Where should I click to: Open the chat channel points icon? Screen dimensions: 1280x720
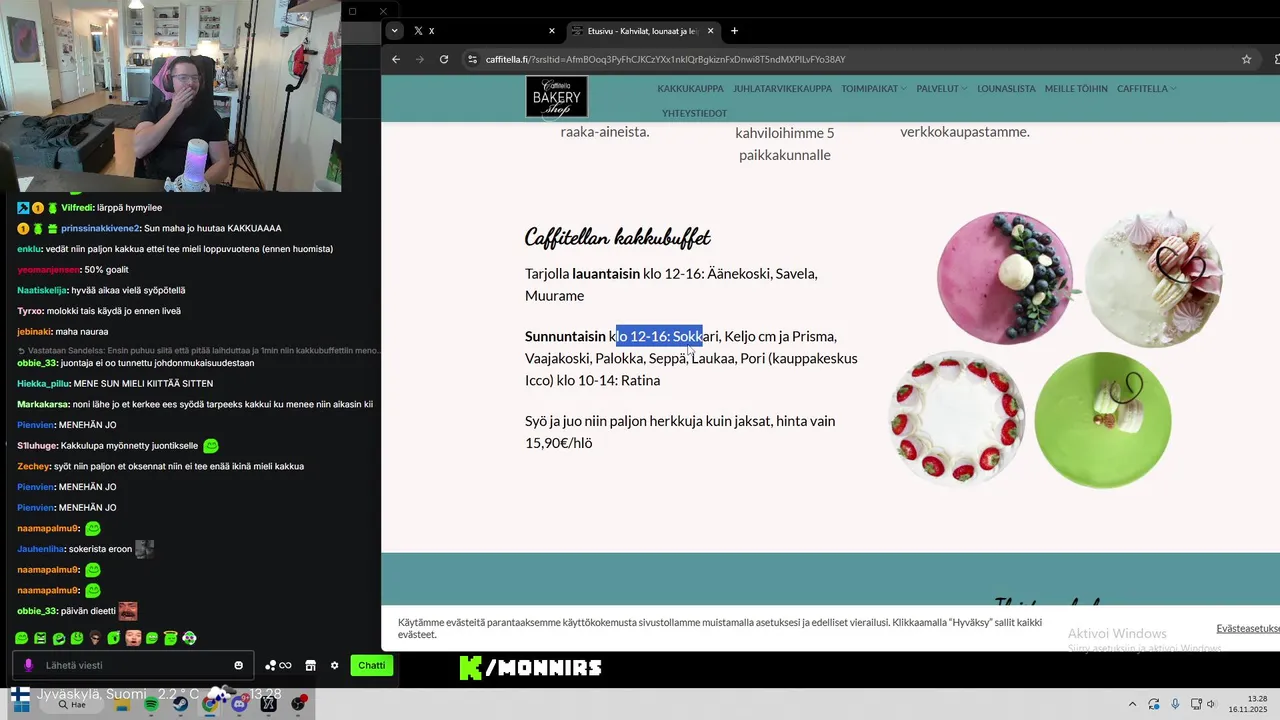(278, 665)
